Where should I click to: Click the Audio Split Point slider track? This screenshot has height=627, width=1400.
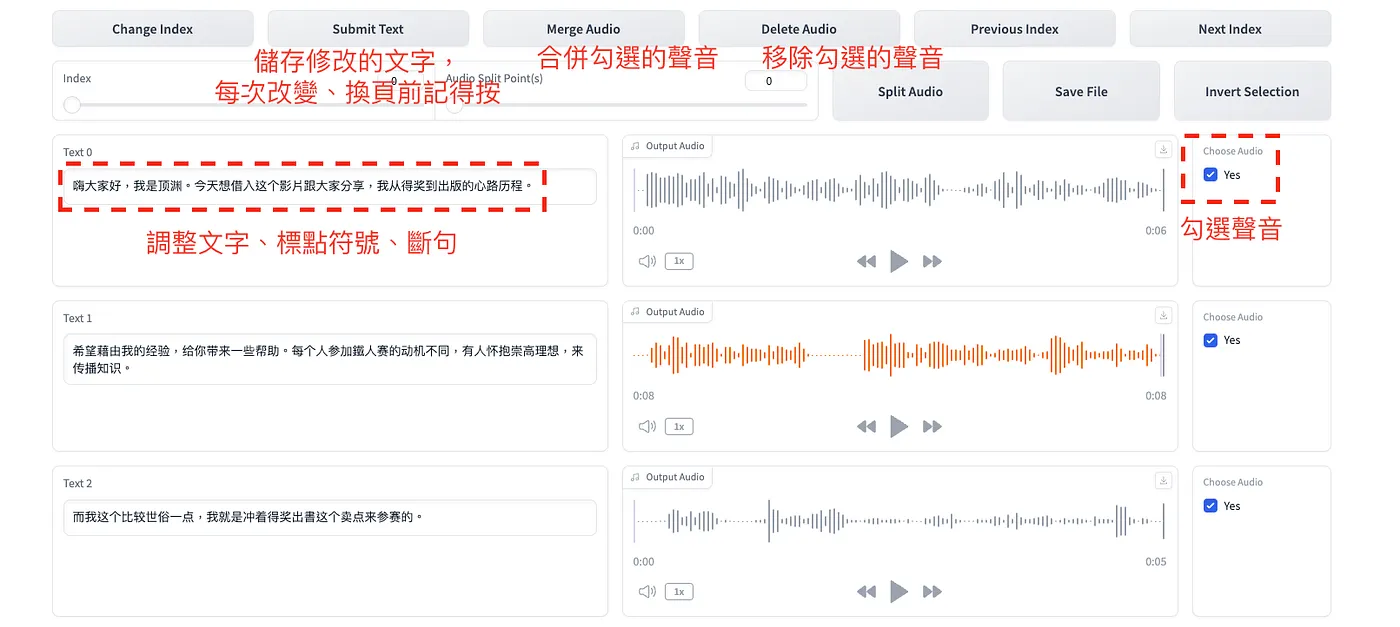(626, 105)
